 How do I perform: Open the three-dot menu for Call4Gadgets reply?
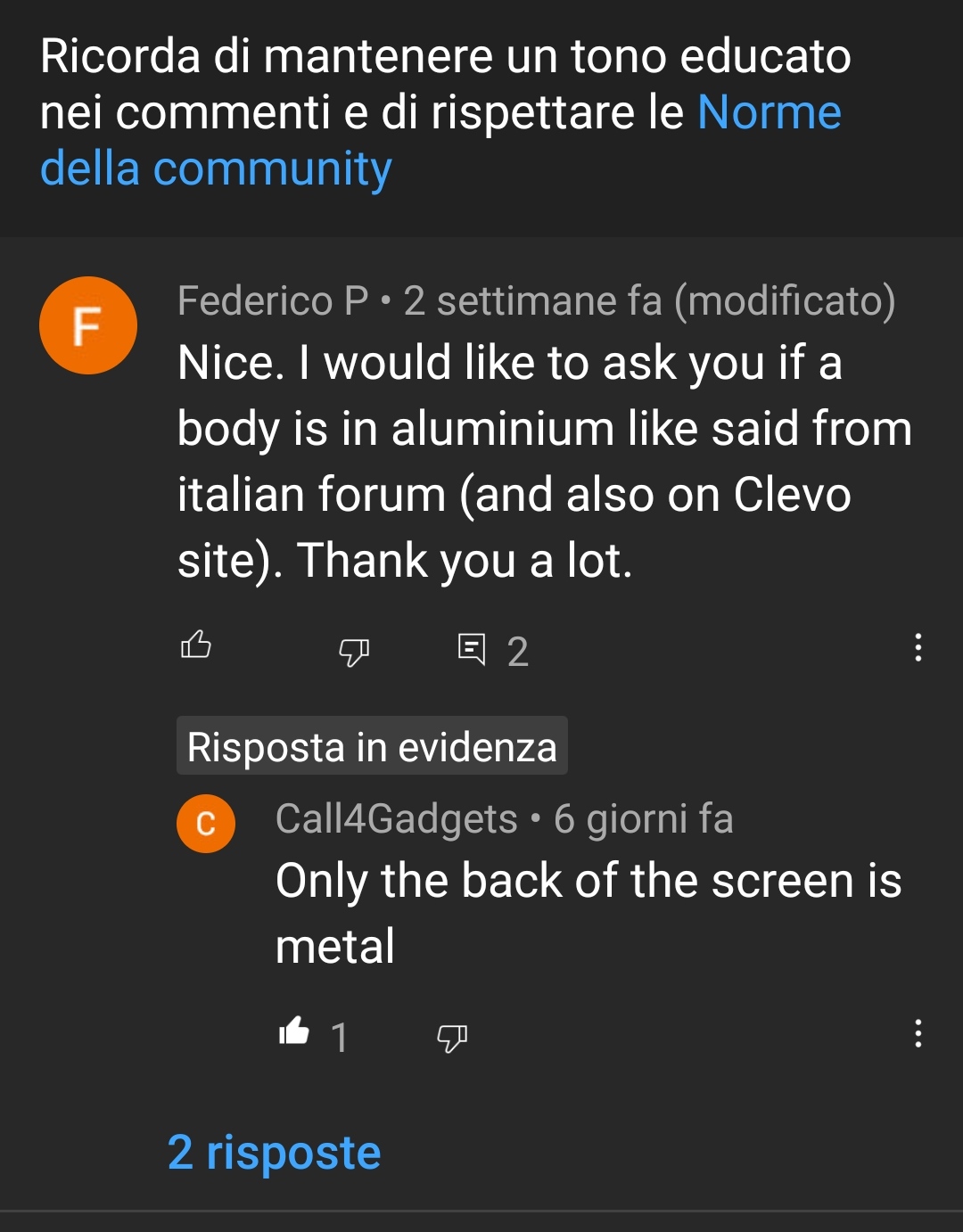pyautogui.click(x=918, y=1033)
